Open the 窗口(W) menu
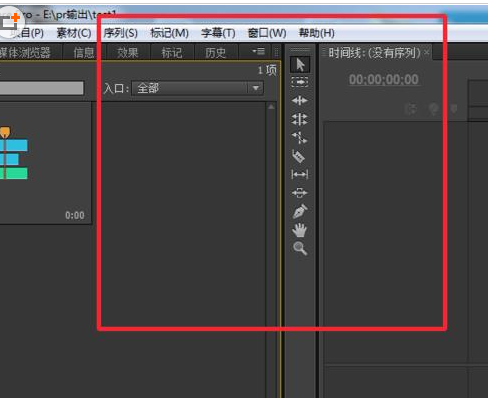 [267, 33]
